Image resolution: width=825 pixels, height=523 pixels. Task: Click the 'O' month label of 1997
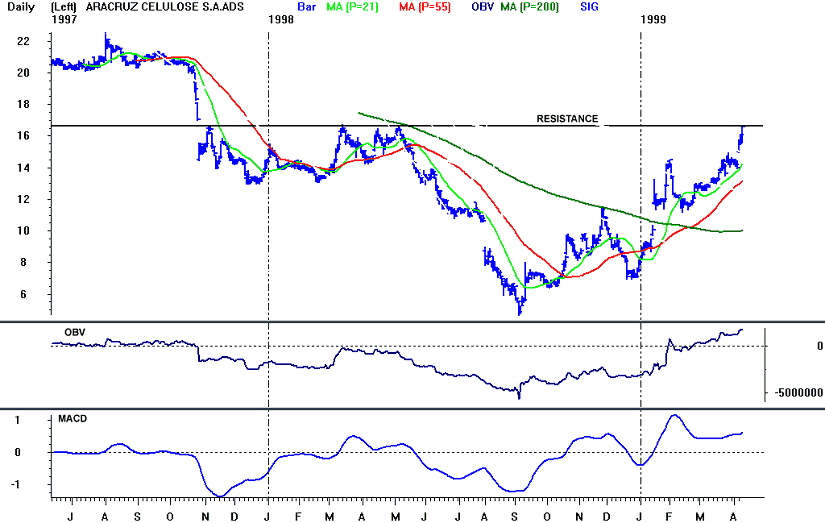click(169, 517)
